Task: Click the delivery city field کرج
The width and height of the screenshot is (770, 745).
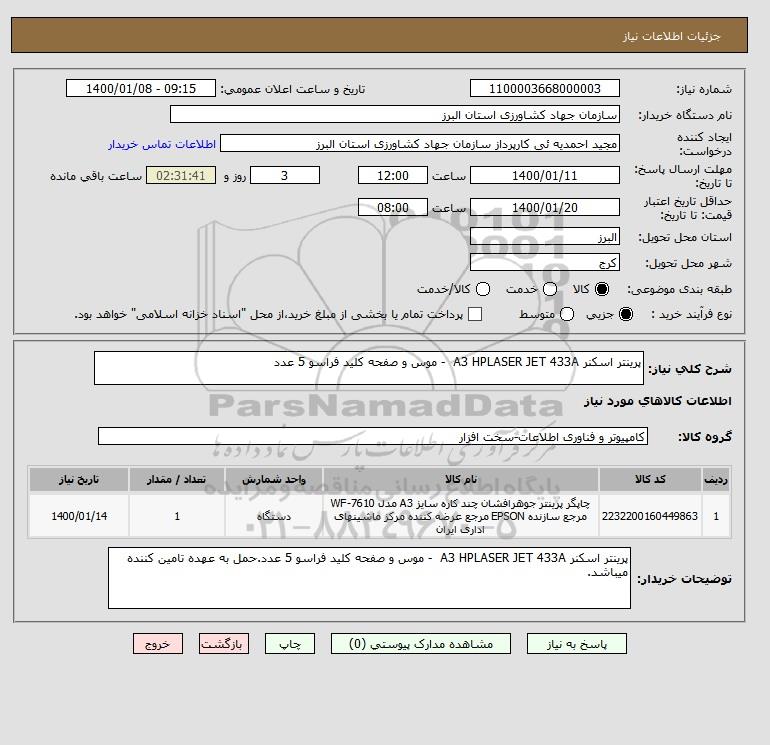Action: 545,263
